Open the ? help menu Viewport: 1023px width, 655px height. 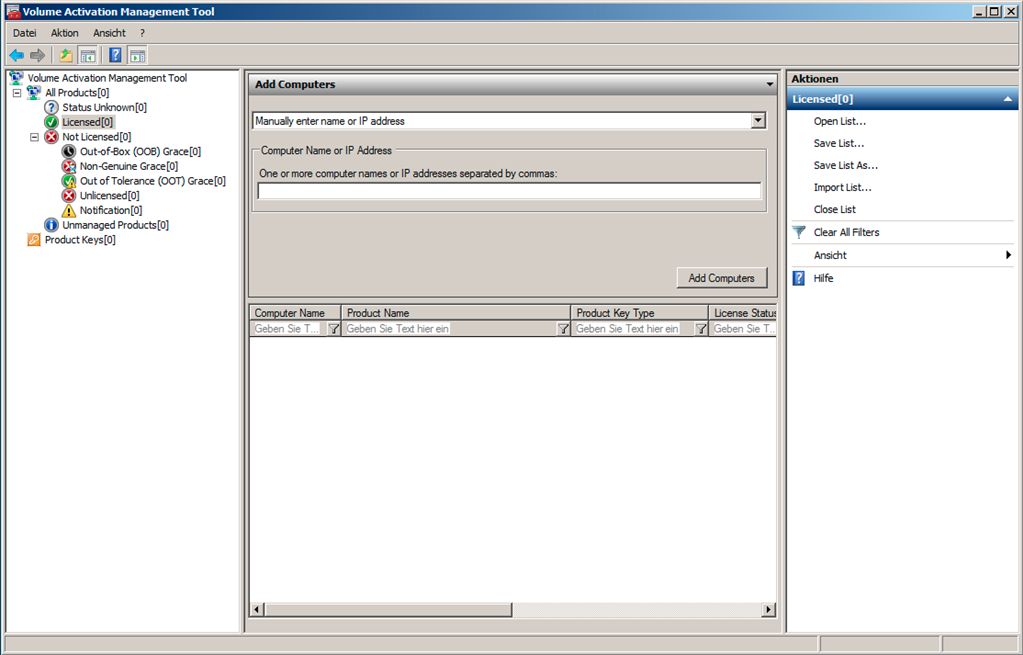[x=142, y=33]
